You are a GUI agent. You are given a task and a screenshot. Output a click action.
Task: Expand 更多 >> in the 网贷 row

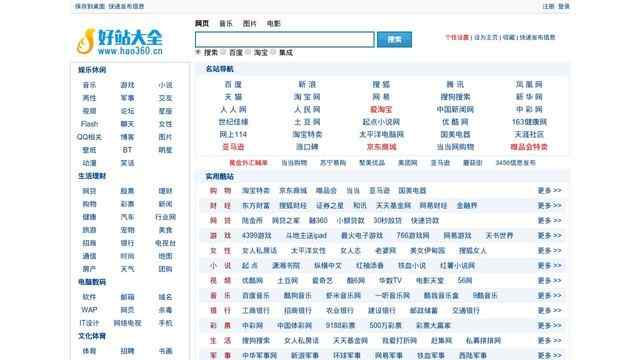click(549, 220)
